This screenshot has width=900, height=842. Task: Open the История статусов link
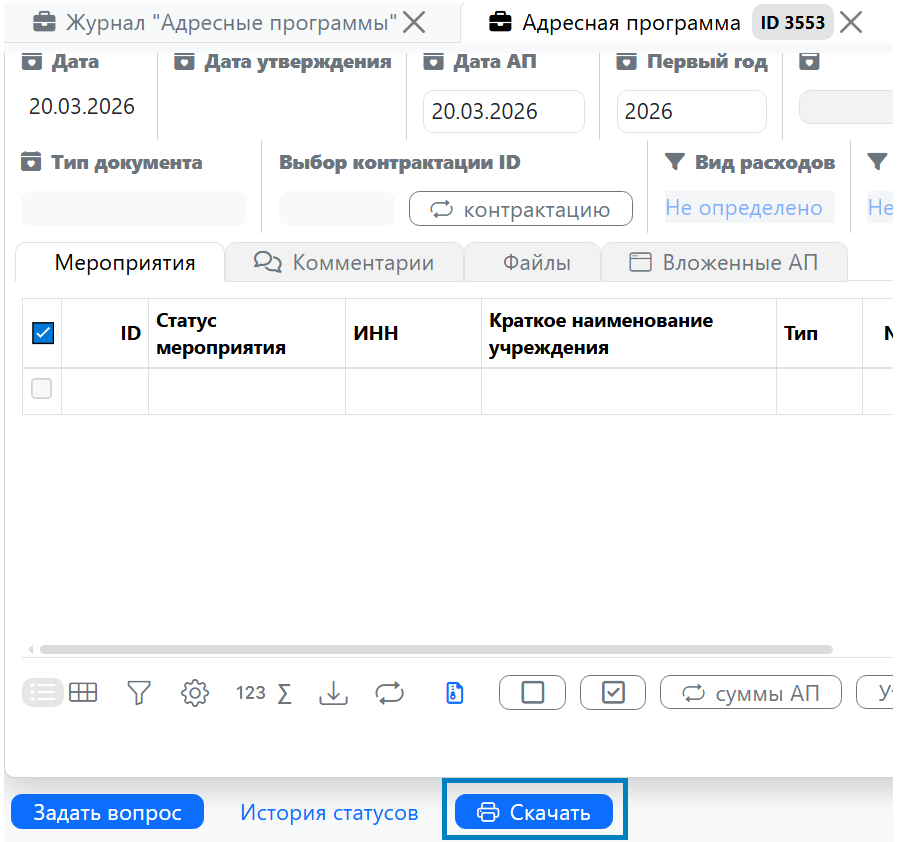tap(329, 812)
